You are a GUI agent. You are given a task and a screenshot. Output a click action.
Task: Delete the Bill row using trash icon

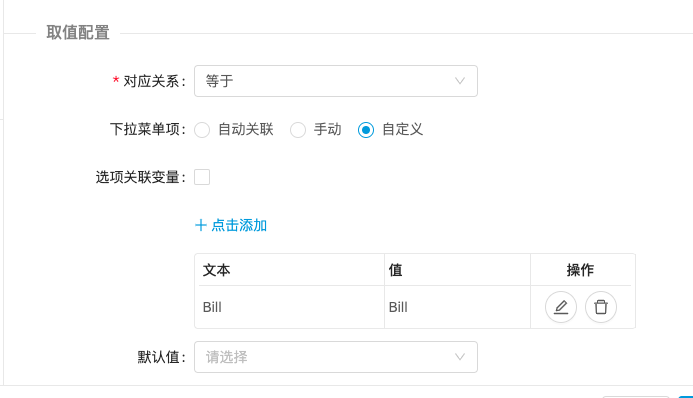pyautogui.click(x=601, y=307)
